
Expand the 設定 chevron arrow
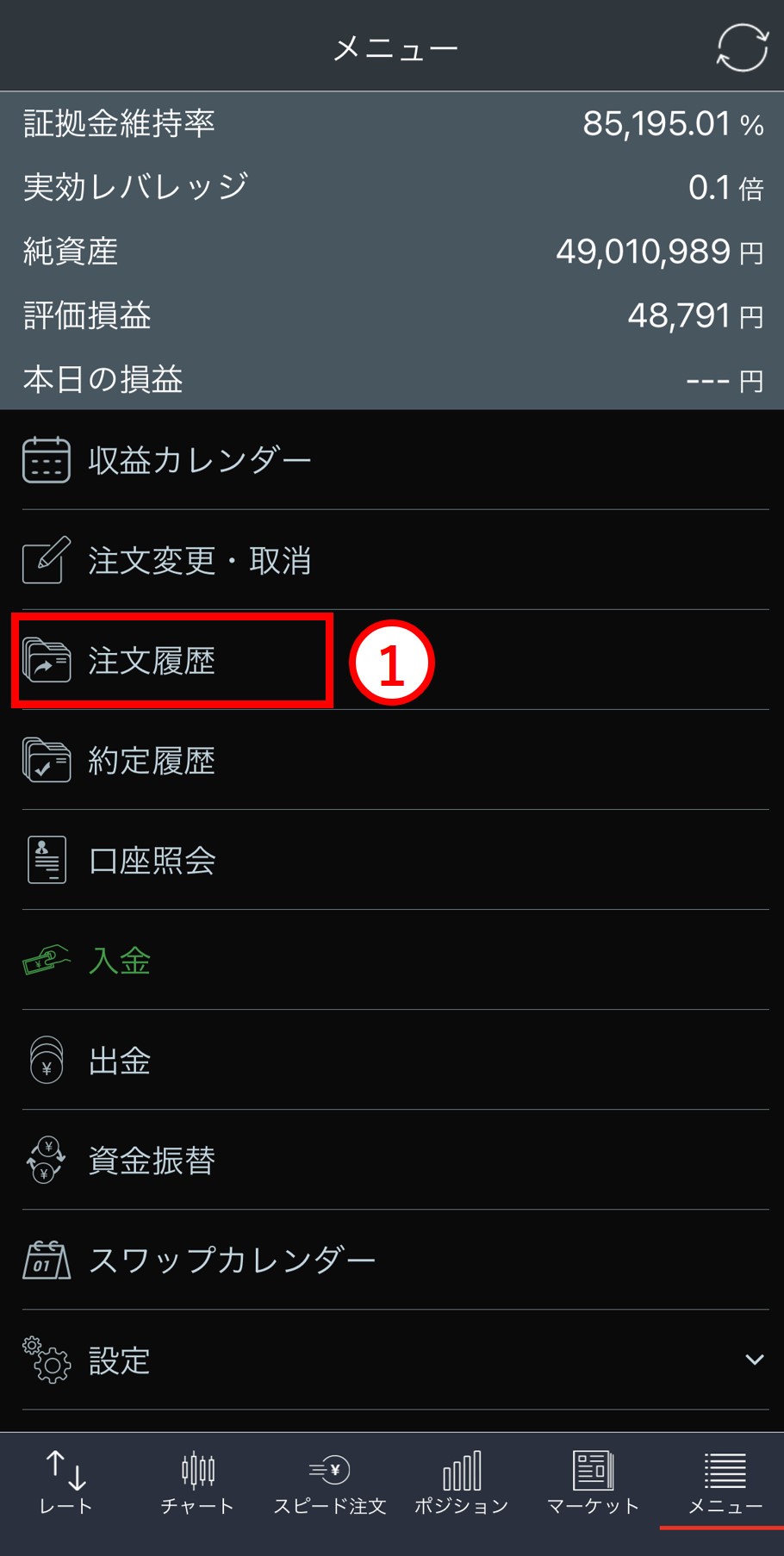(755, 1360)
